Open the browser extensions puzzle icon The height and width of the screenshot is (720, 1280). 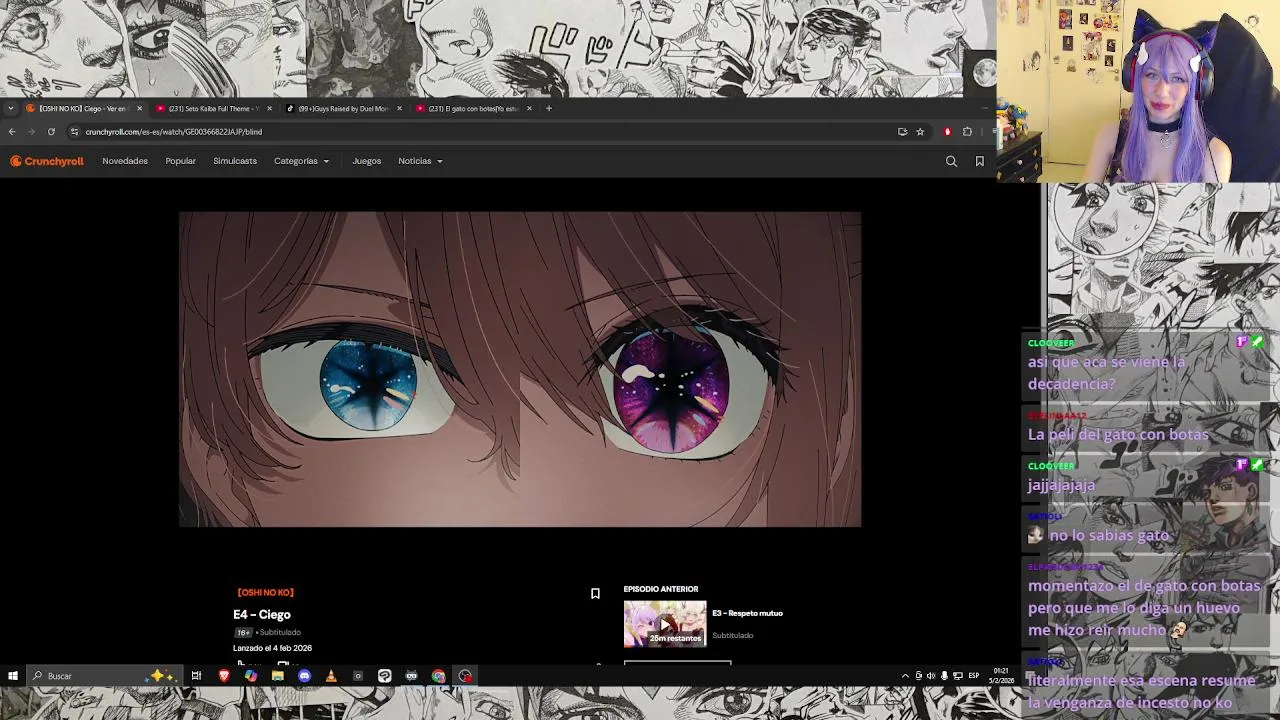[x=967, y=132]
